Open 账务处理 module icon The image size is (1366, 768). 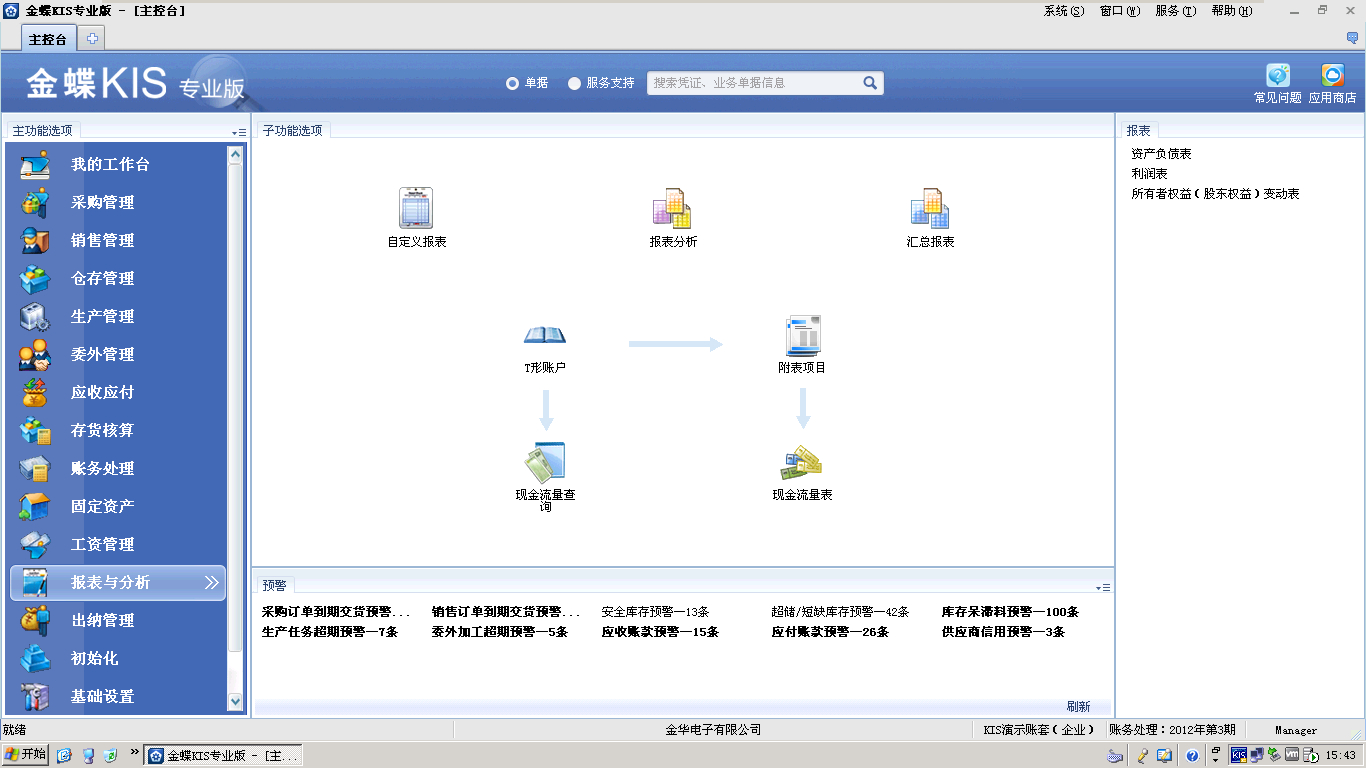[35, 468]
